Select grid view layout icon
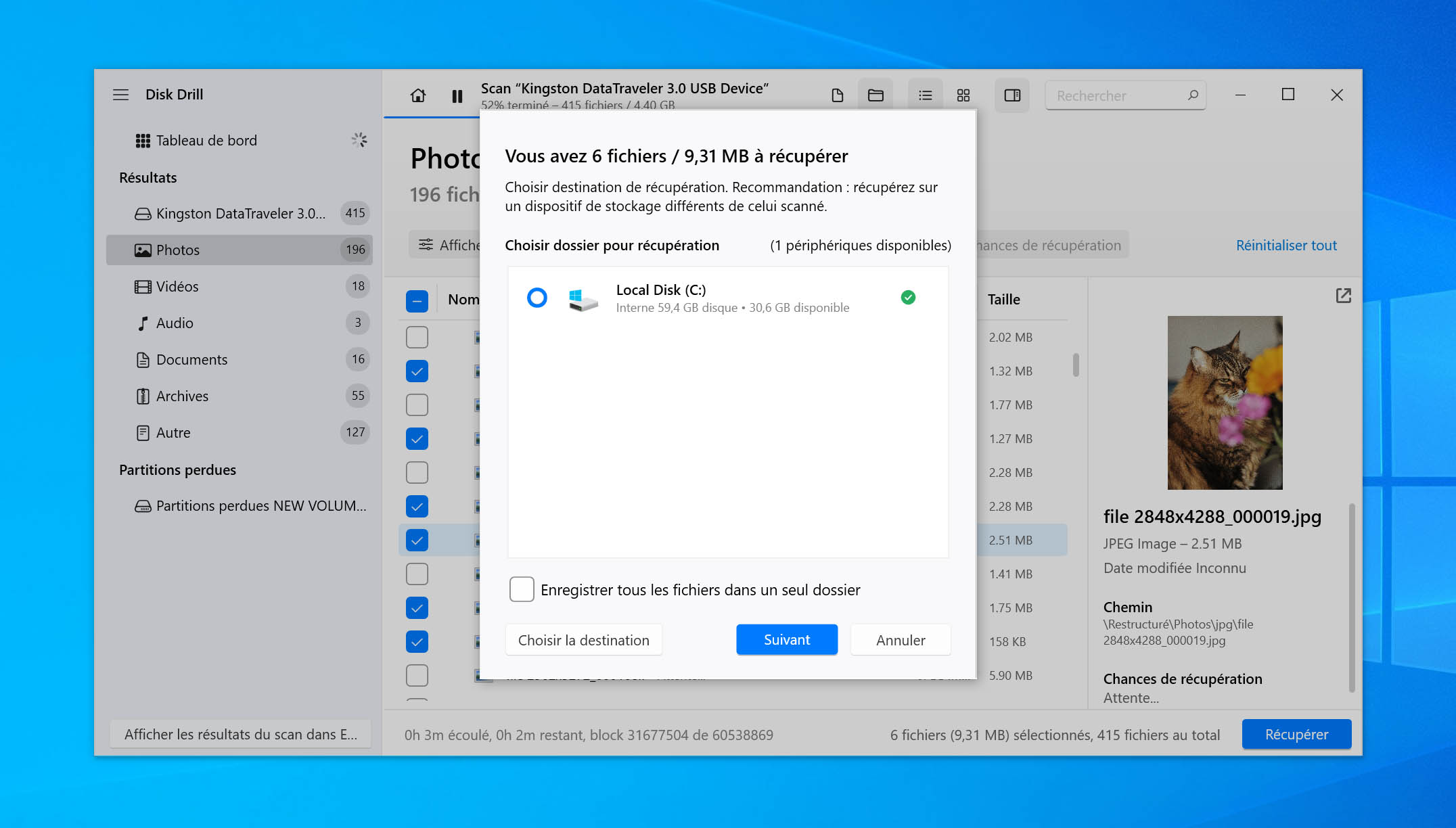 pyautogui.click(x=963, y=95)
